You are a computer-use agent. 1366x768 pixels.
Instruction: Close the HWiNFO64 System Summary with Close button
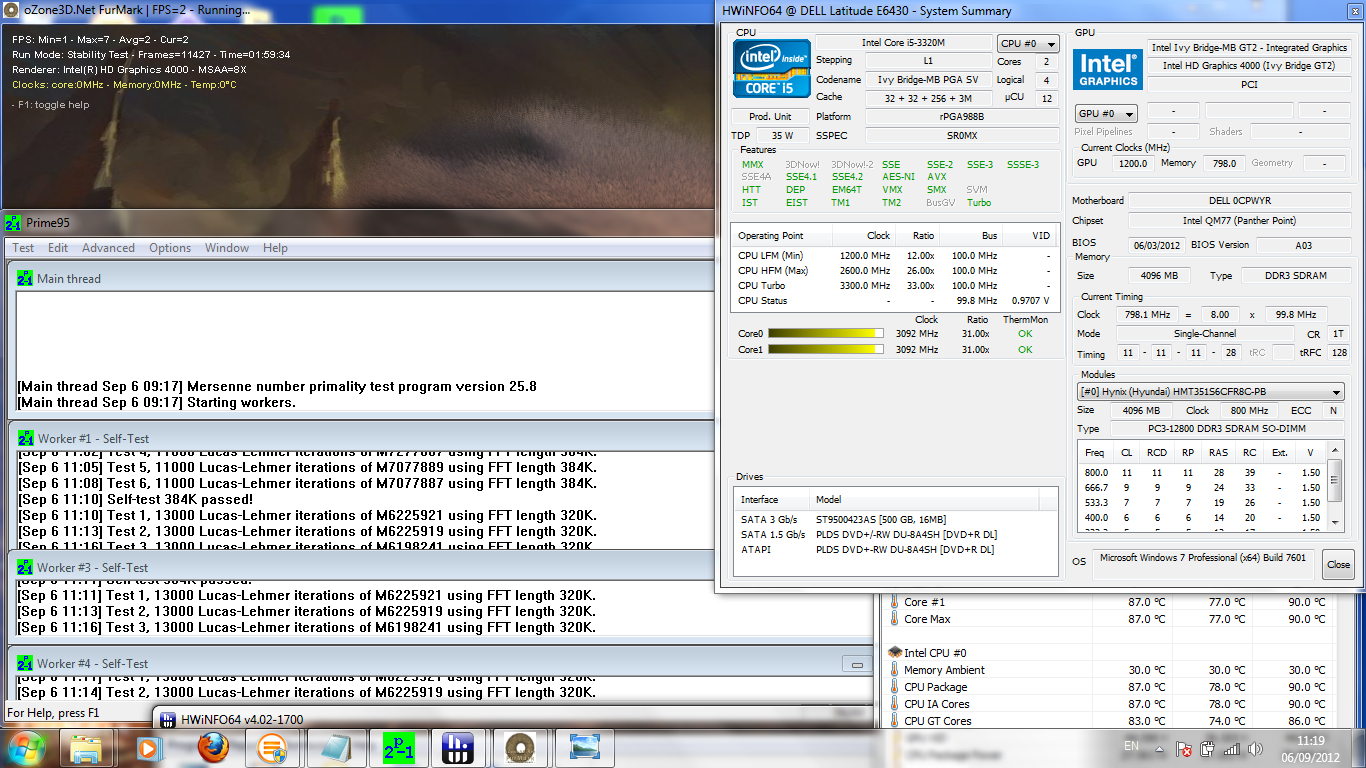(1338, 564)
